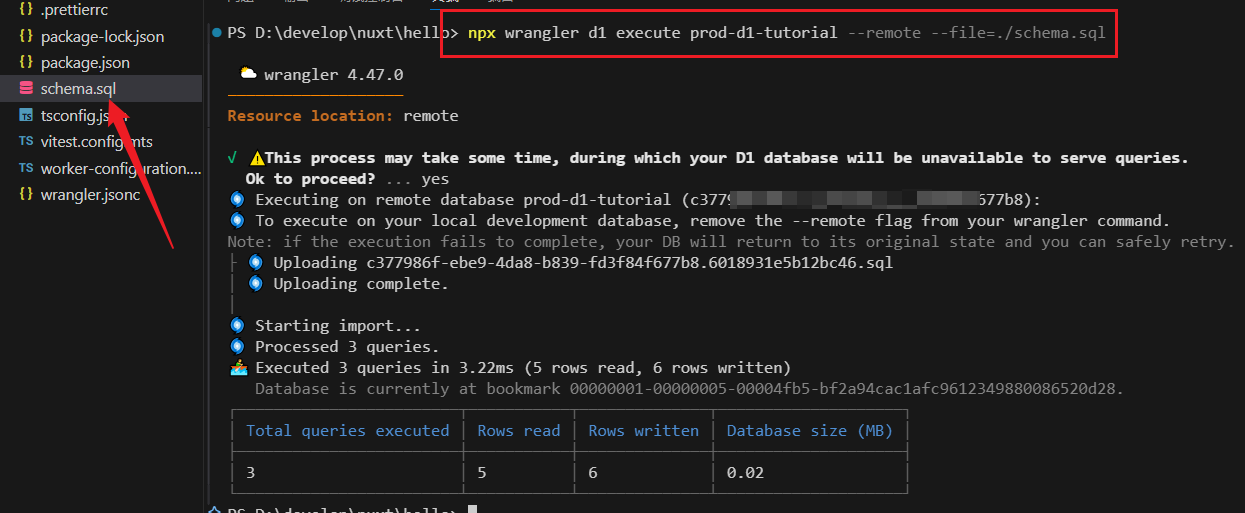Click the 'Total queries executed' header text
Image resolution: width=1245 pixels, height=513 pixels.
(347, 431)
